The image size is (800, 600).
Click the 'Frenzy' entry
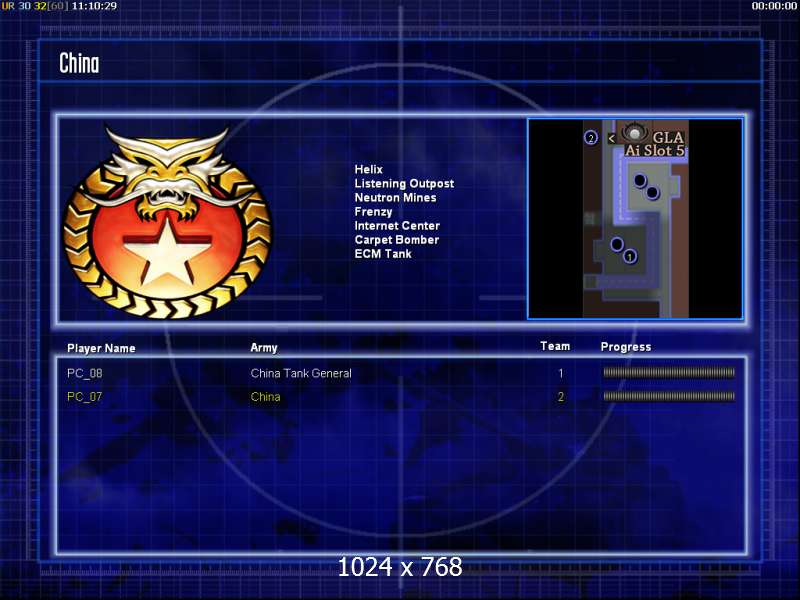click(373, 212)
